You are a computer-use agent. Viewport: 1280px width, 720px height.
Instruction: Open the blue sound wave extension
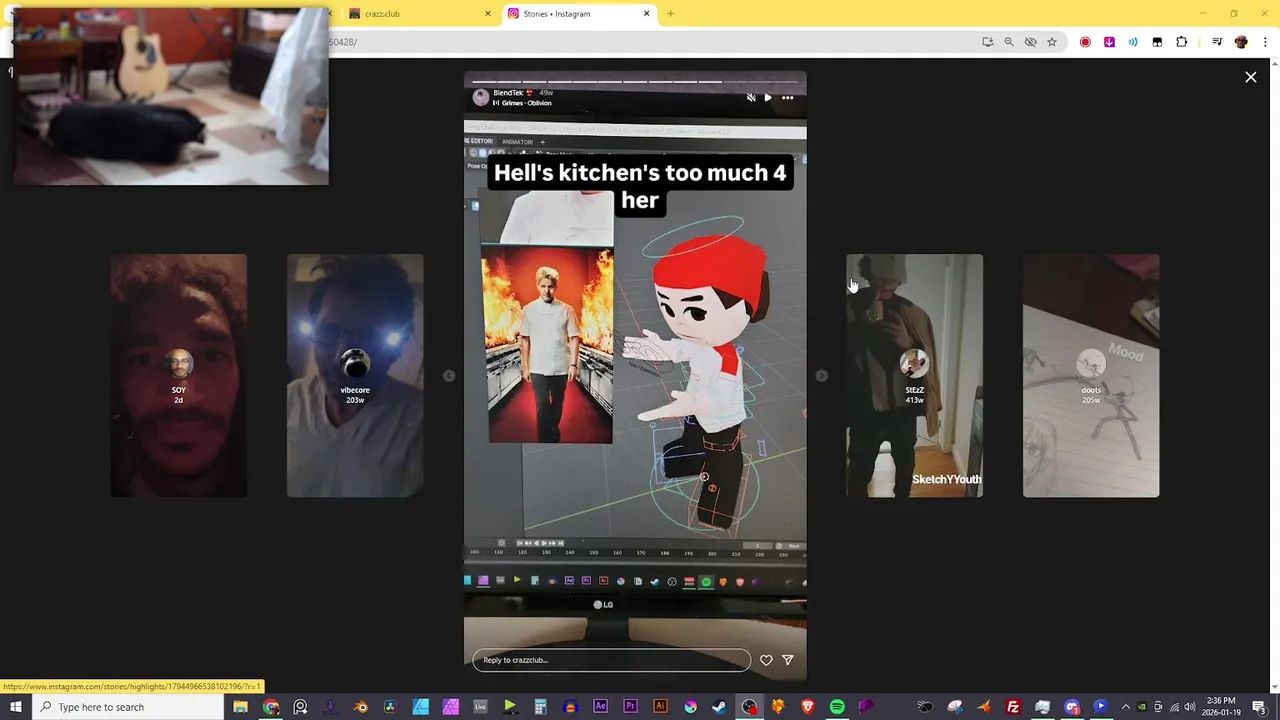pos(1133,42)
